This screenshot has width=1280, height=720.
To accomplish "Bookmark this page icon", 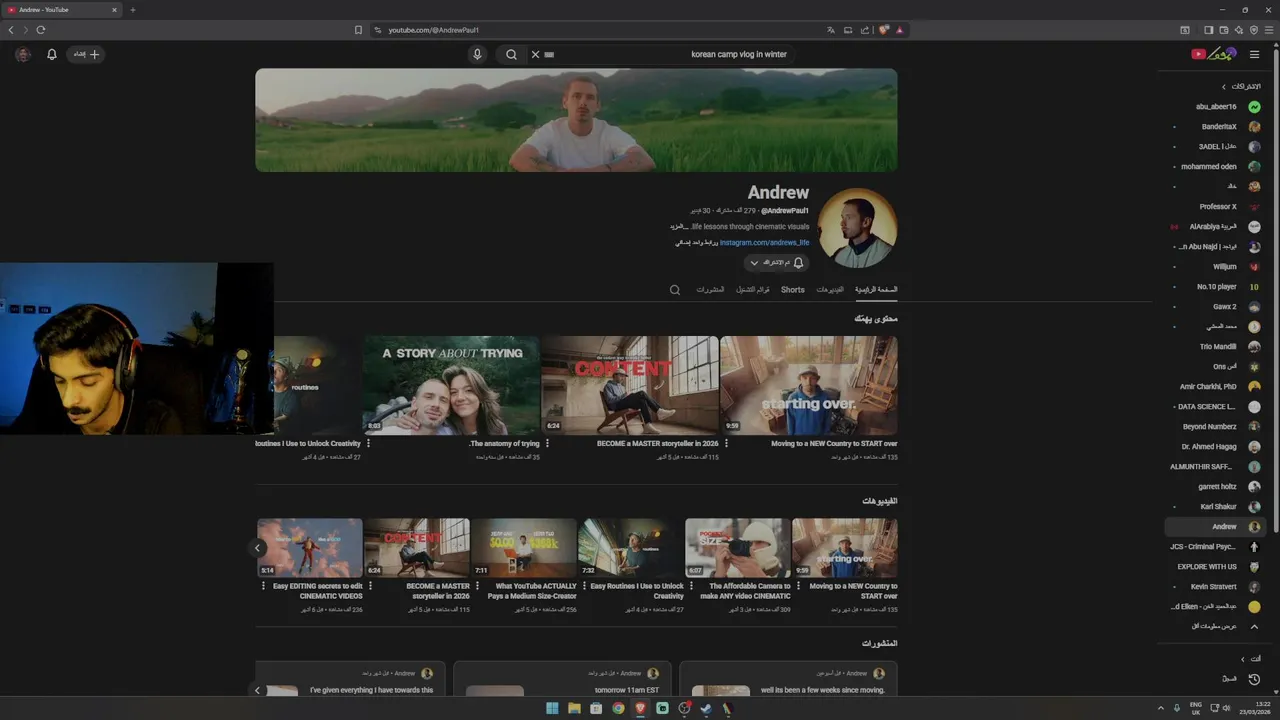I will pyautogui.click(x=358, y=30).
